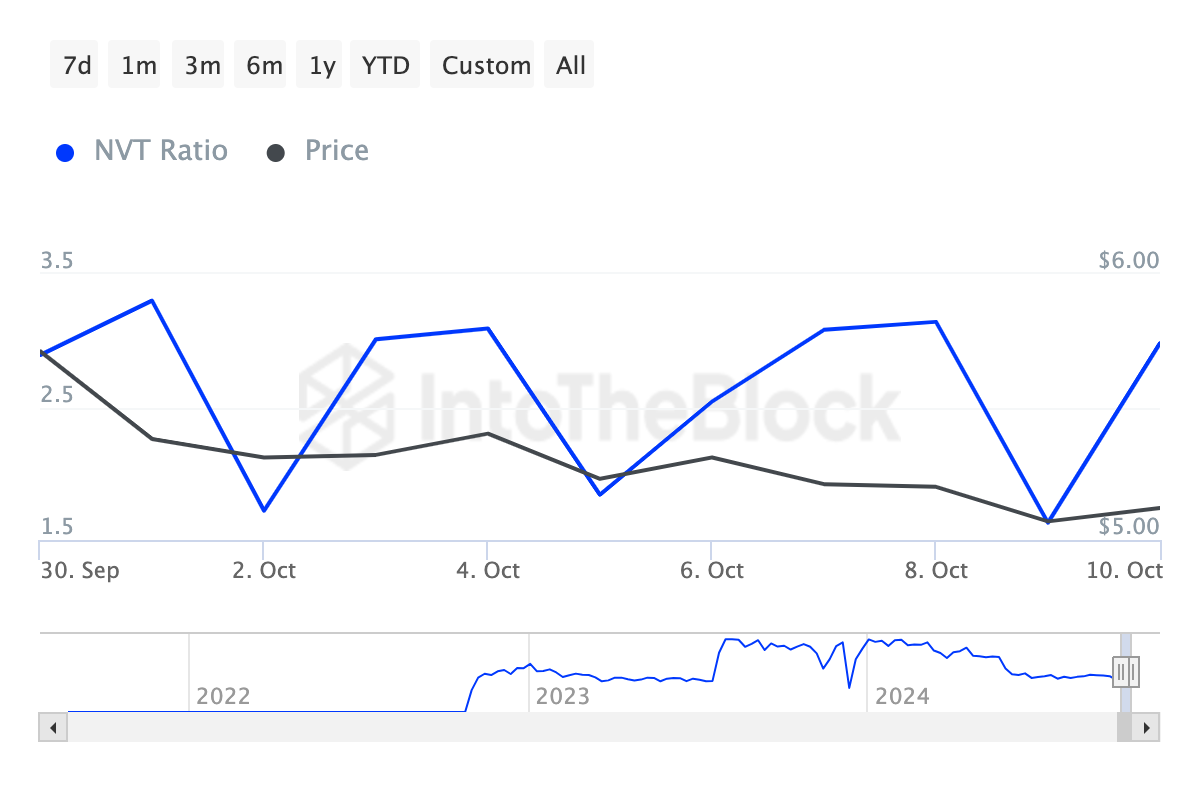
Task: Set the range to 6m
Action: point(264,65)
